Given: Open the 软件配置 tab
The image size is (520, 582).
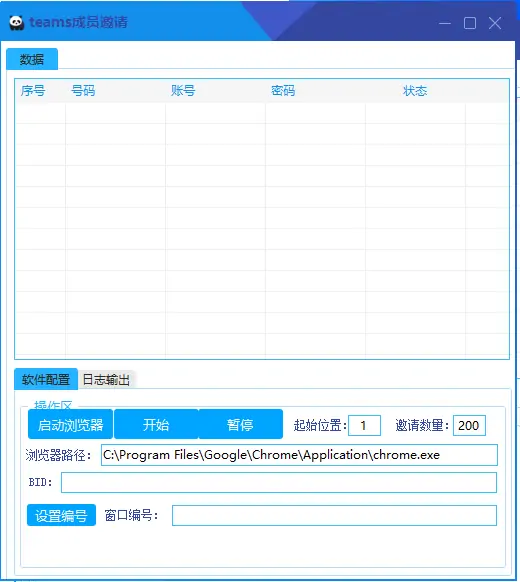Looking at the screenshot, I should coord(46,379).
